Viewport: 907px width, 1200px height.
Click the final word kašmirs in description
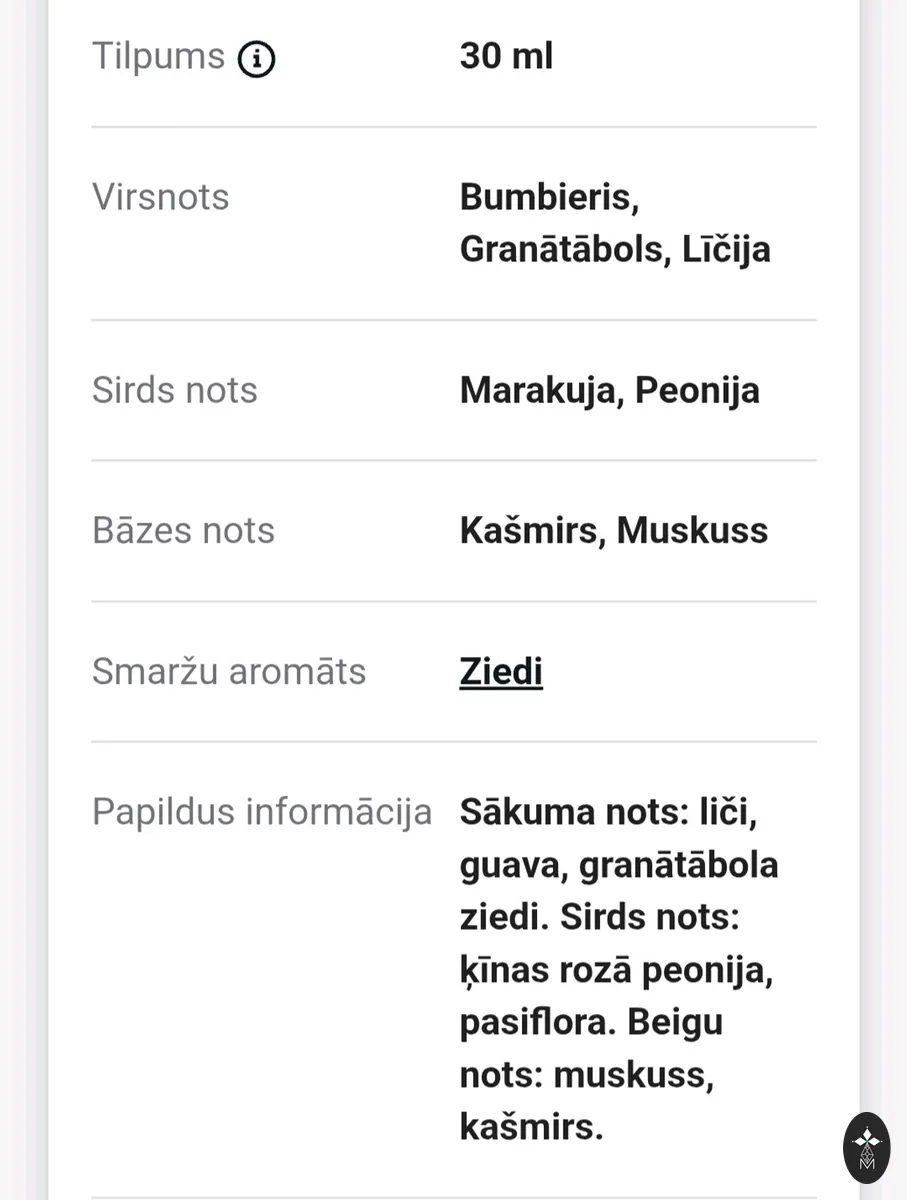pos(531,1128)
